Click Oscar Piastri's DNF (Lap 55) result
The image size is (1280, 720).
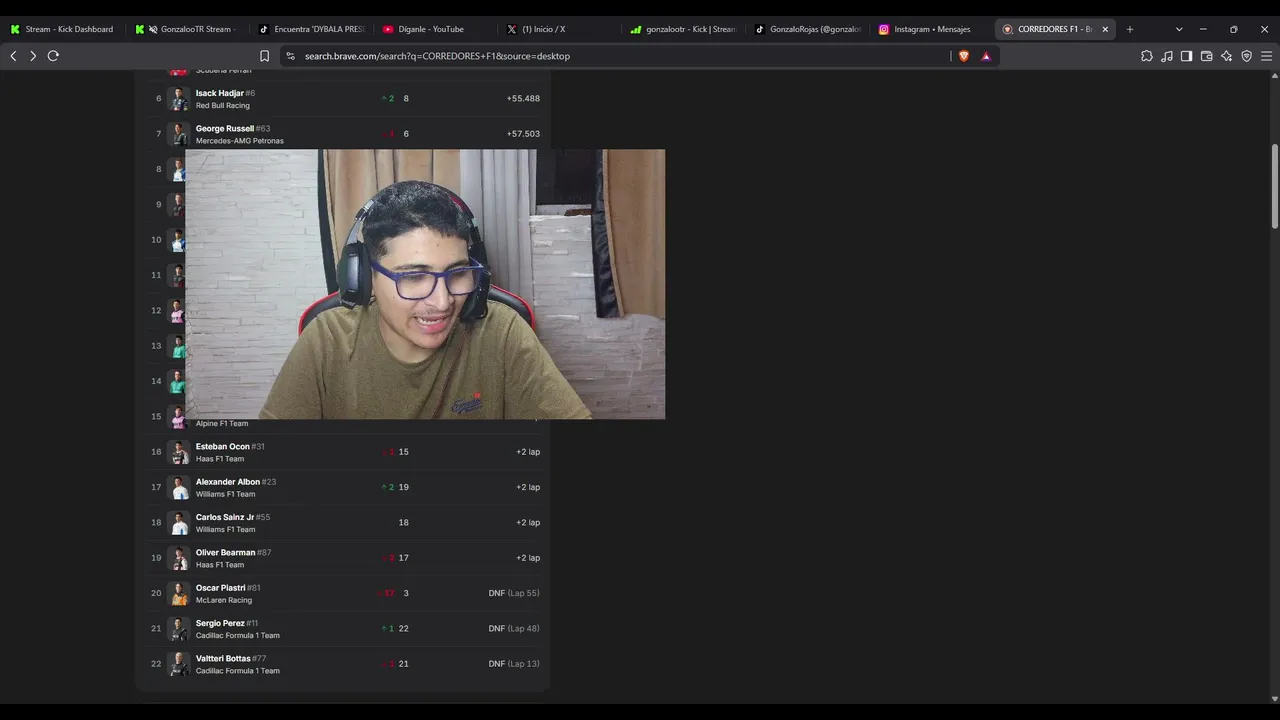pos(514,593)
